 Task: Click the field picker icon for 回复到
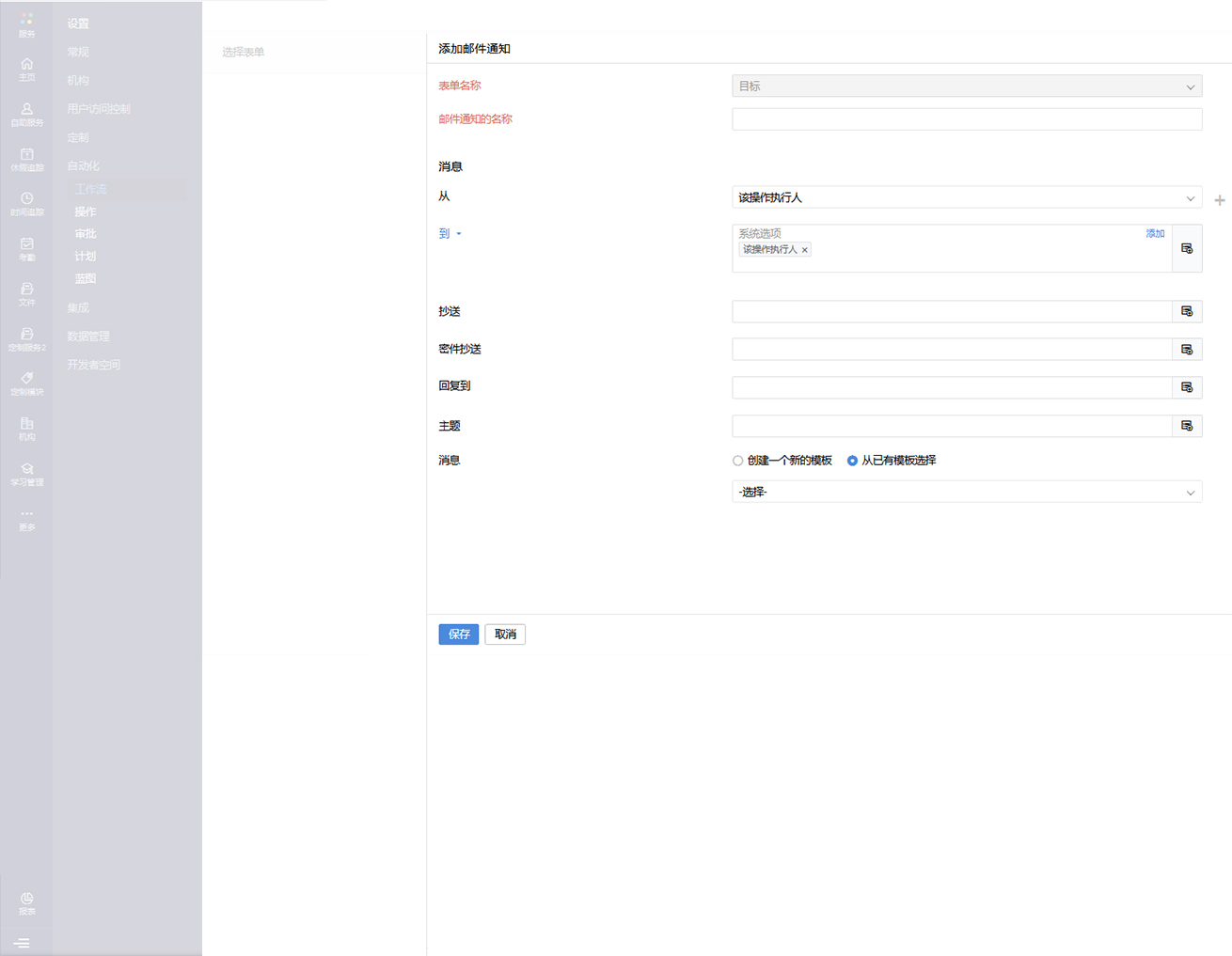pyautogui.click(x=1187, y=387)
